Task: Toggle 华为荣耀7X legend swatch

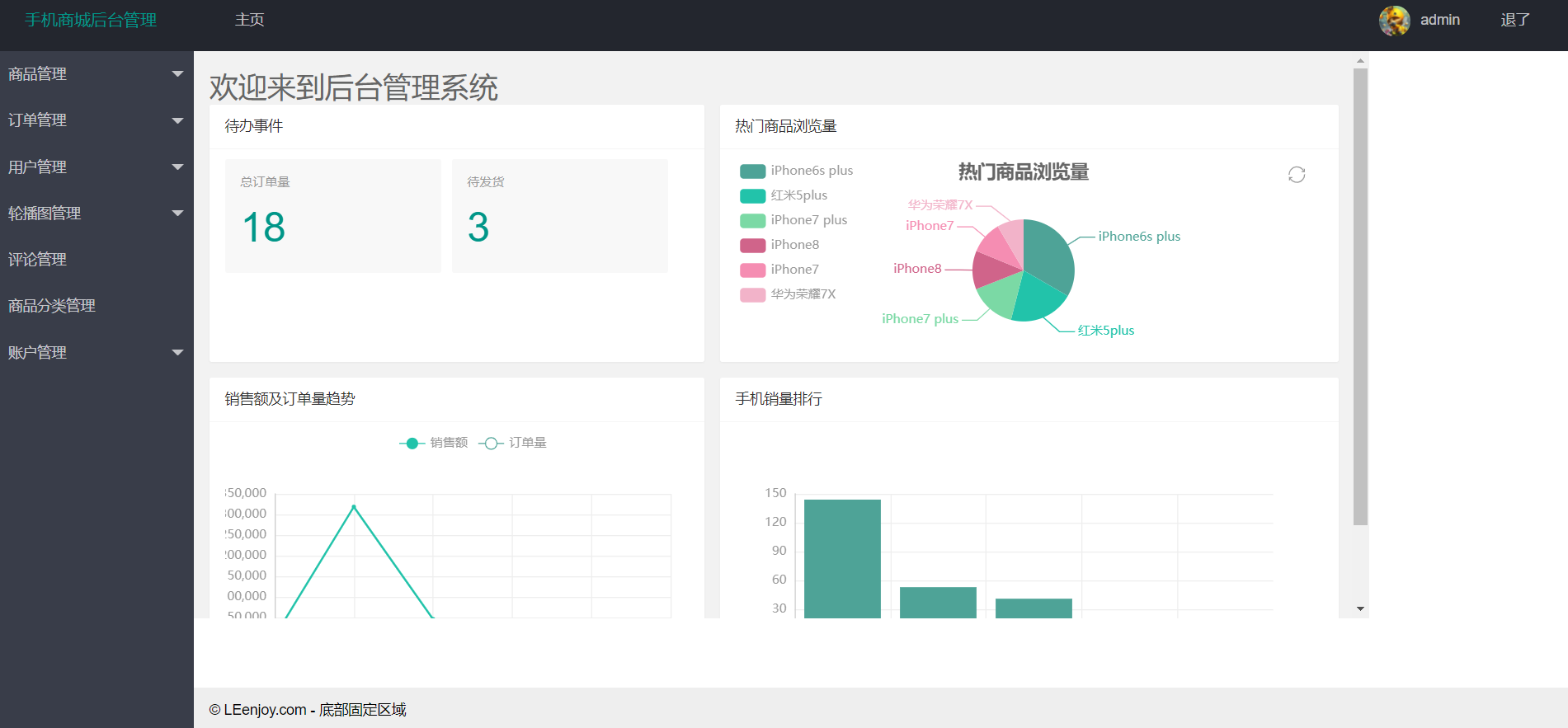Action: (x=752, y=295)
